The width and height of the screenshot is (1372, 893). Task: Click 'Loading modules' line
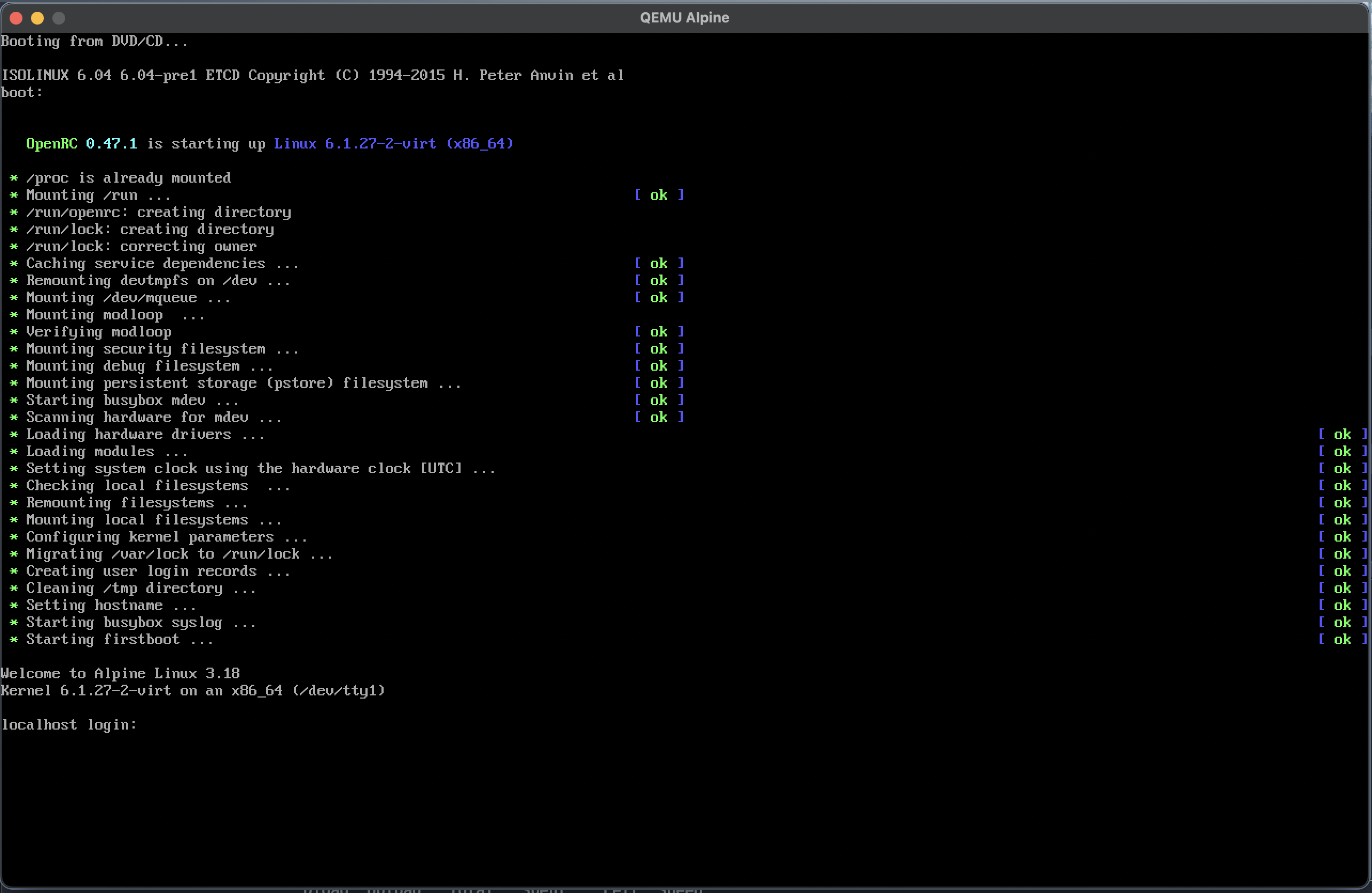click(x=107, y=452)
